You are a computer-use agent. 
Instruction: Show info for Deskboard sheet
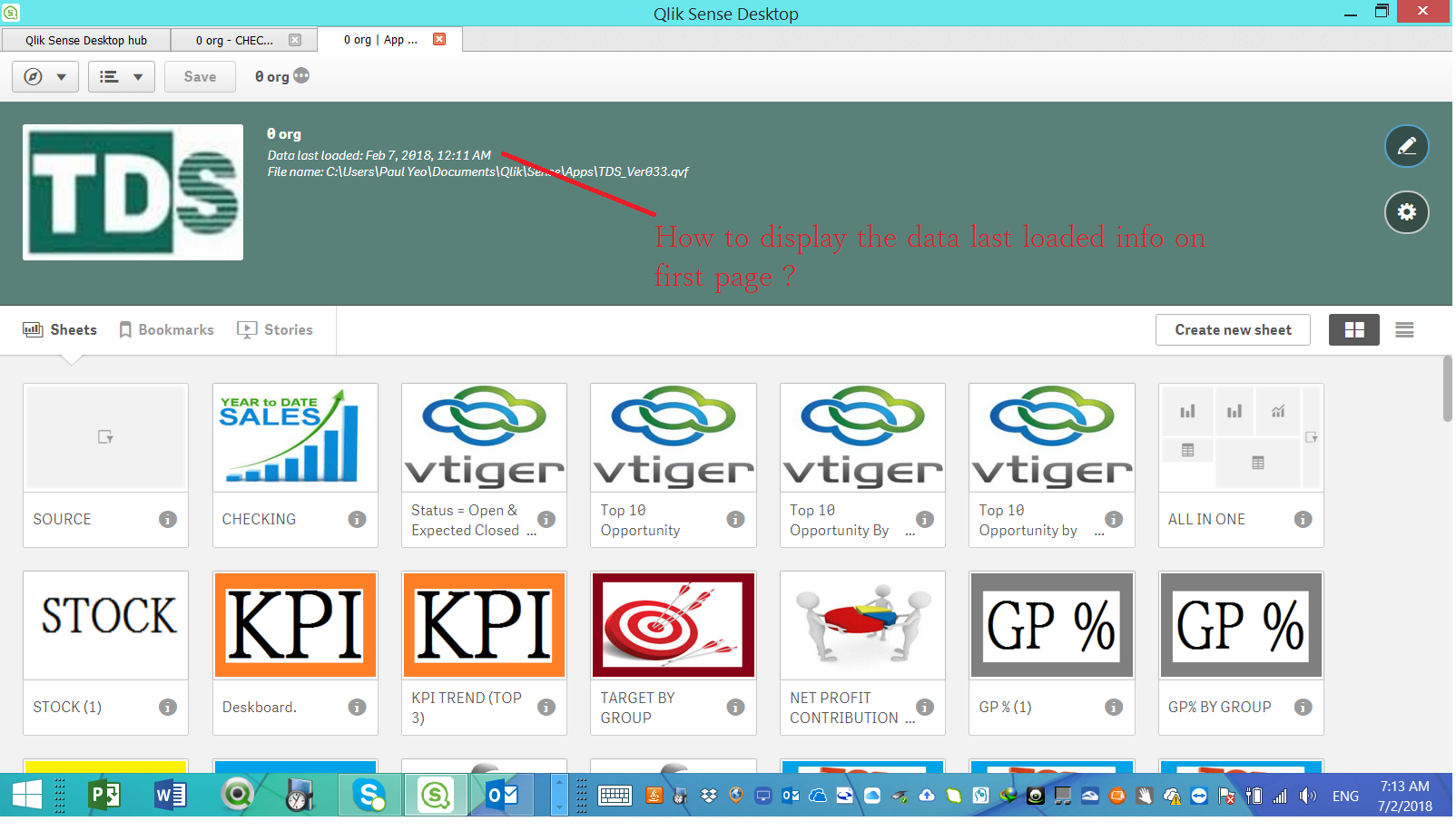tap(358, 708)
